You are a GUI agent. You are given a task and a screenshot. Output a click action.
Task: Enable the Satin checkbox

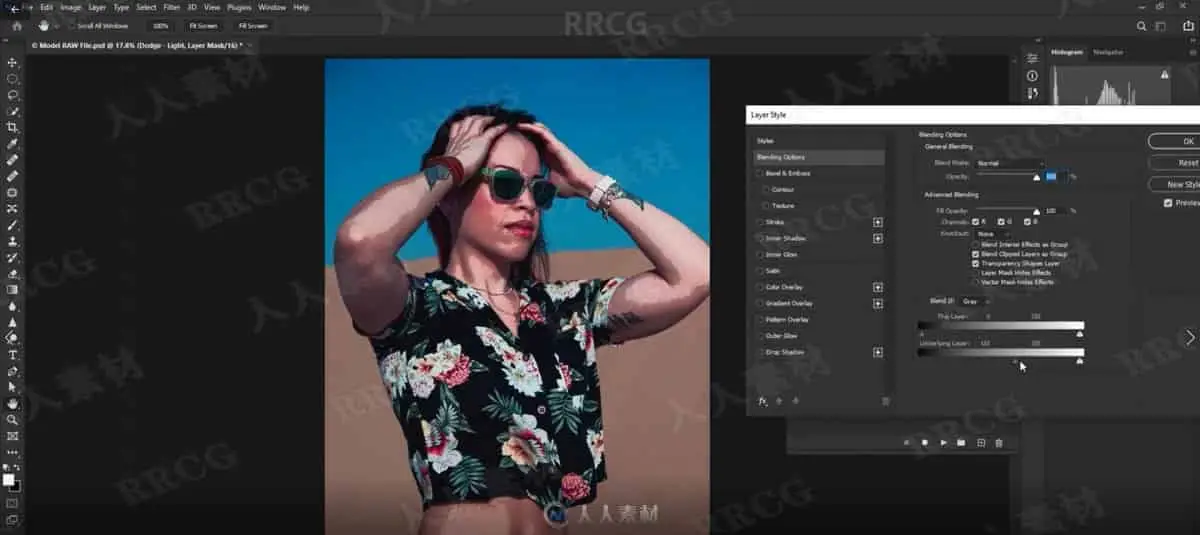pyautogui.click(x=760, y=271)
